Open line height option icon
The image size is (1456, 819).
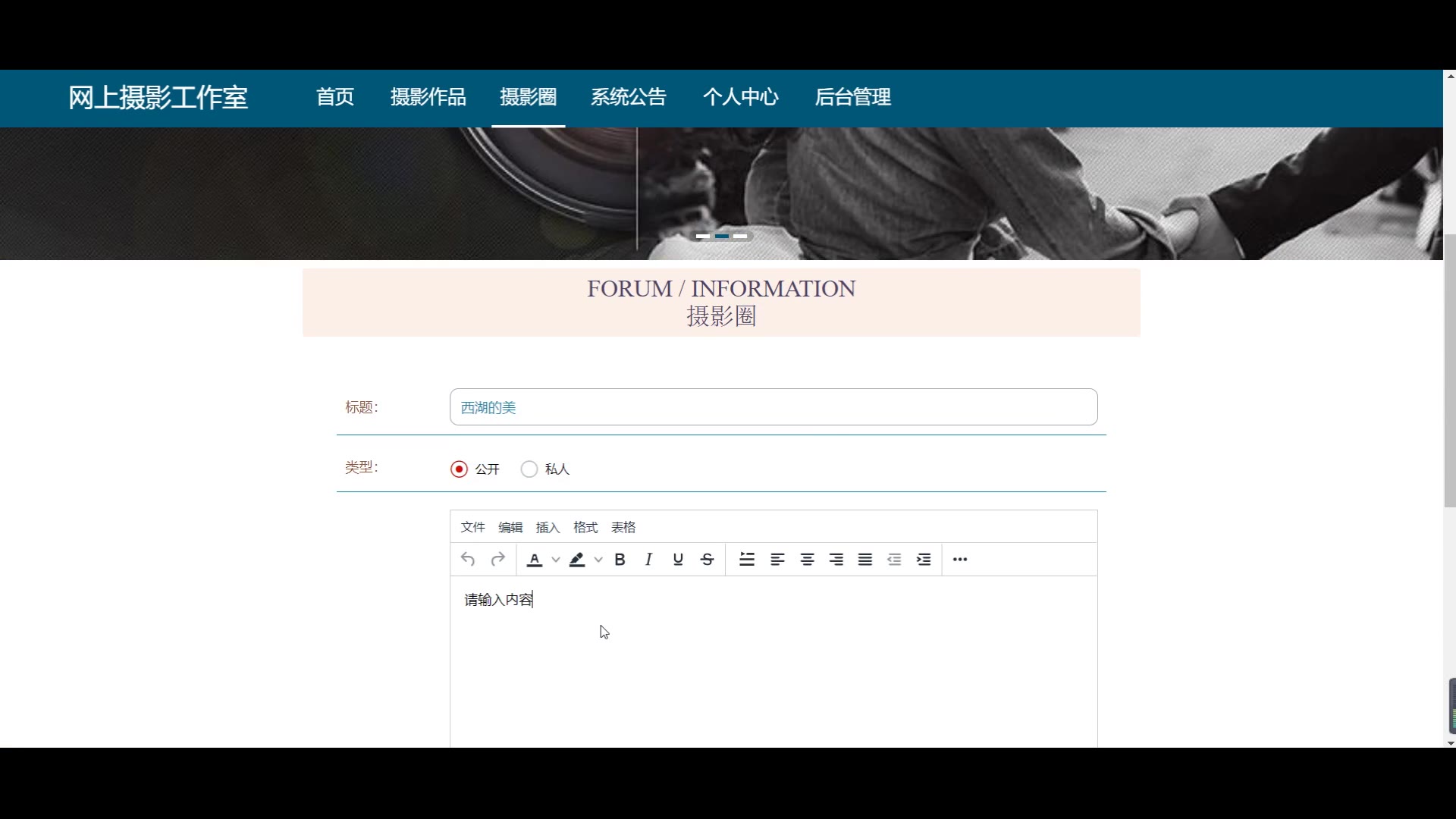(x=747, y=560)
